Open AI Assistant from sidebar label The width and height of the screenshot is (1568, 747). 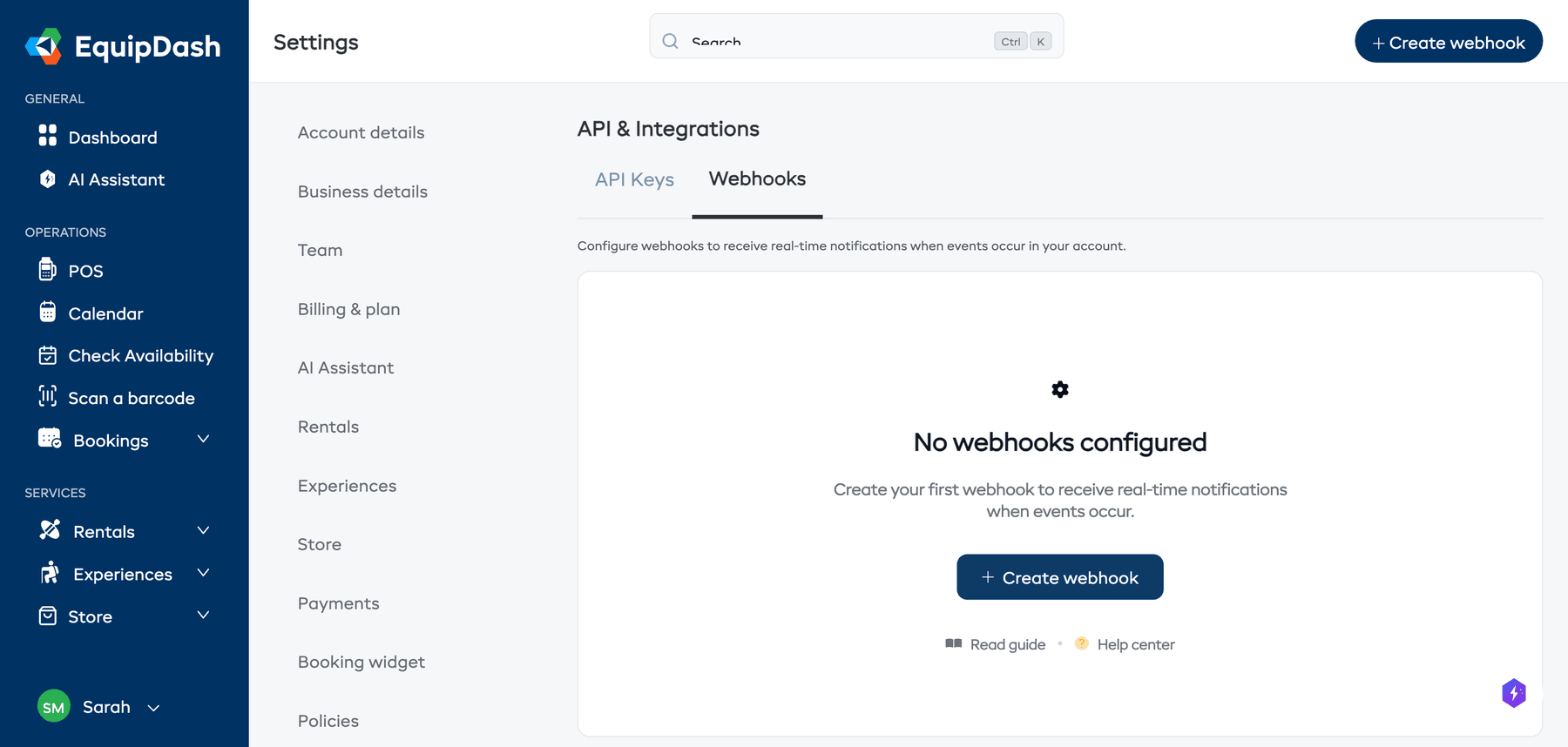point(116,179)
